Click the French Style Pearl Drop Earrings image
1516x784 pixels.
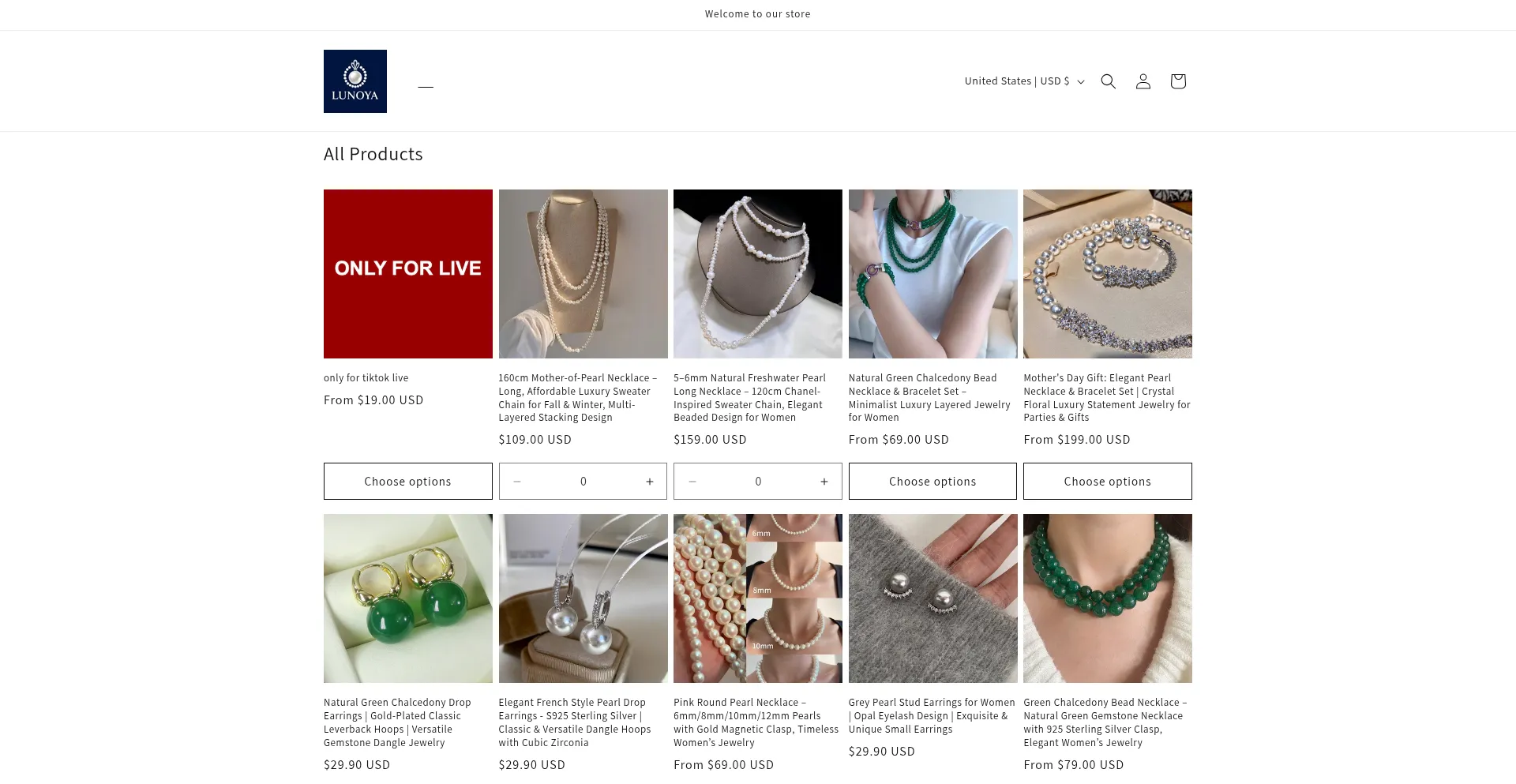[583, 598]
